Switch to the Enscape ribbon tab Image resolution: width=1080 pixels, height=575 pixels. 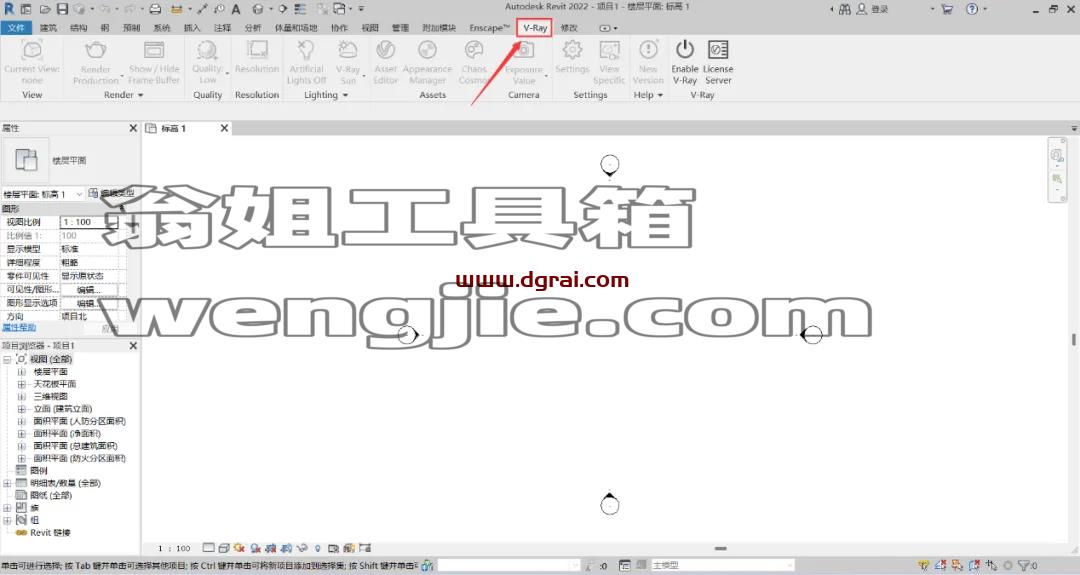click(x=489, y=28)
